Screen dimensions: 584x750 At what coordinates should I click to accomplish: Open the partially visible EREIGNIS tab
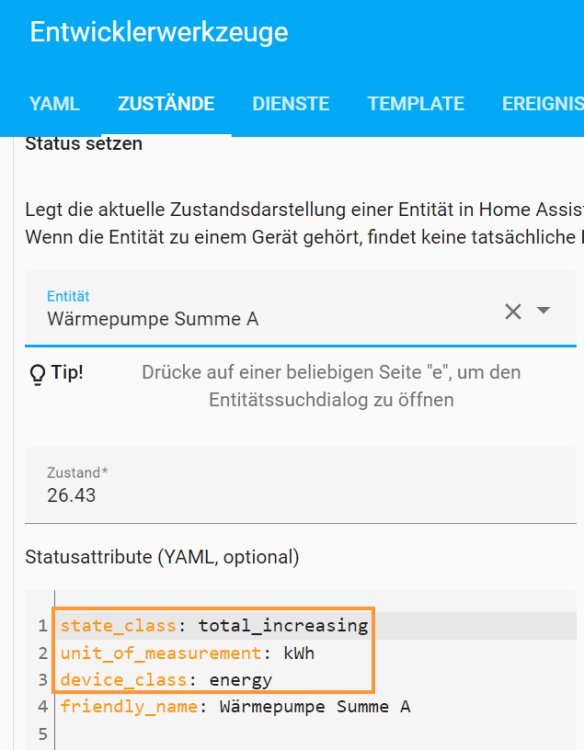(x=542, y=104)
